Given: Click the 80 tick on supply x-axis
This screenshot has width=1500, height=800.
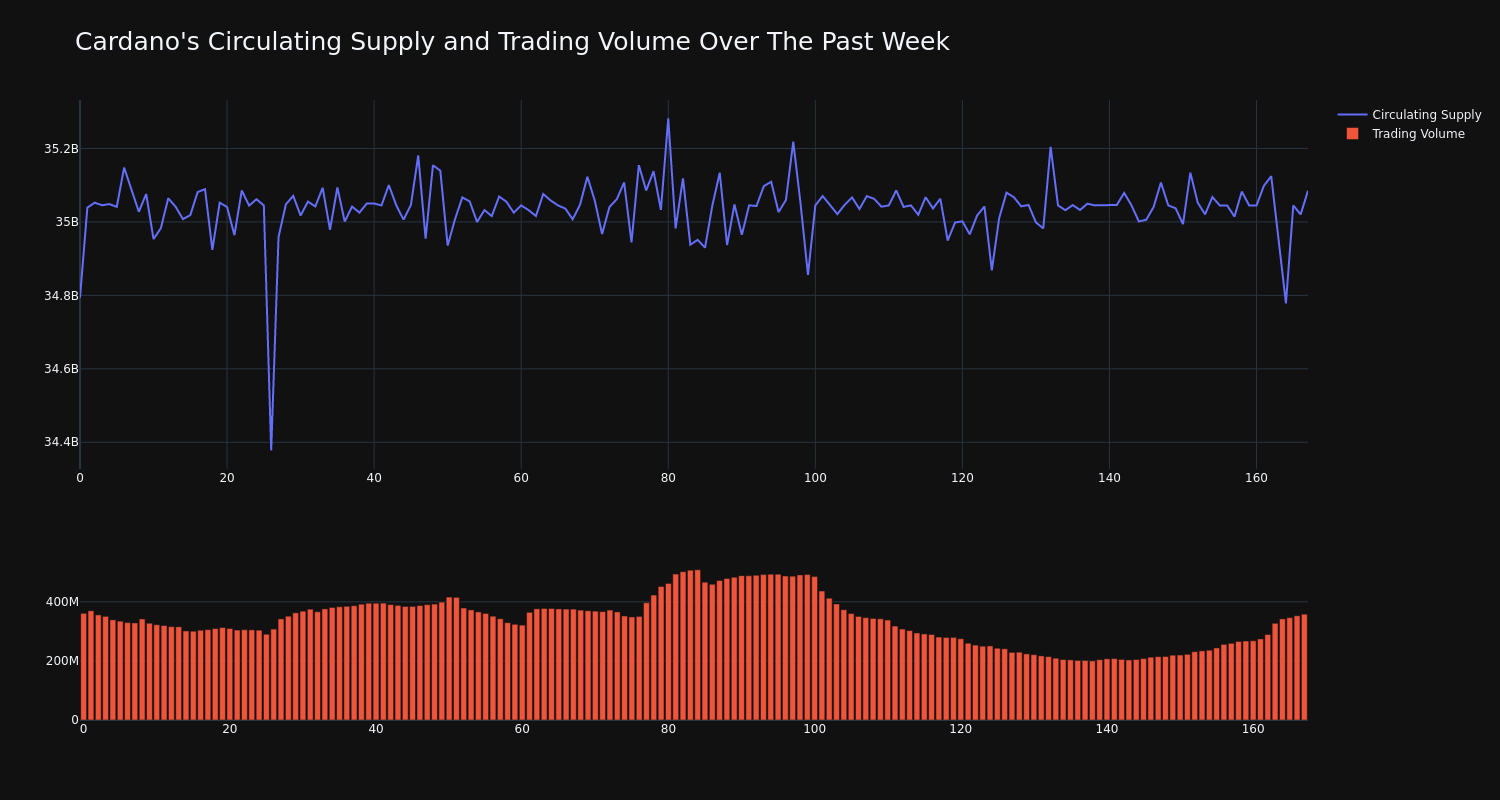Looking at the screenshot, I should click(668, 478).
